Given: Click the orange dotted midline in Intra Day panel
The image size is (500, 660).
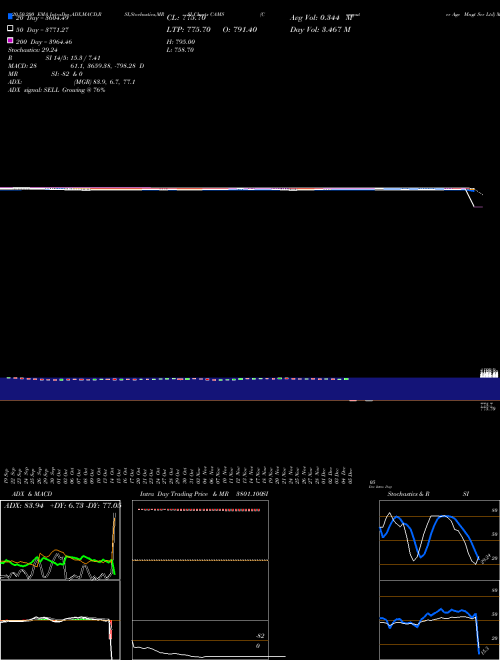Looking at the screenshot, I should [200, 560].
